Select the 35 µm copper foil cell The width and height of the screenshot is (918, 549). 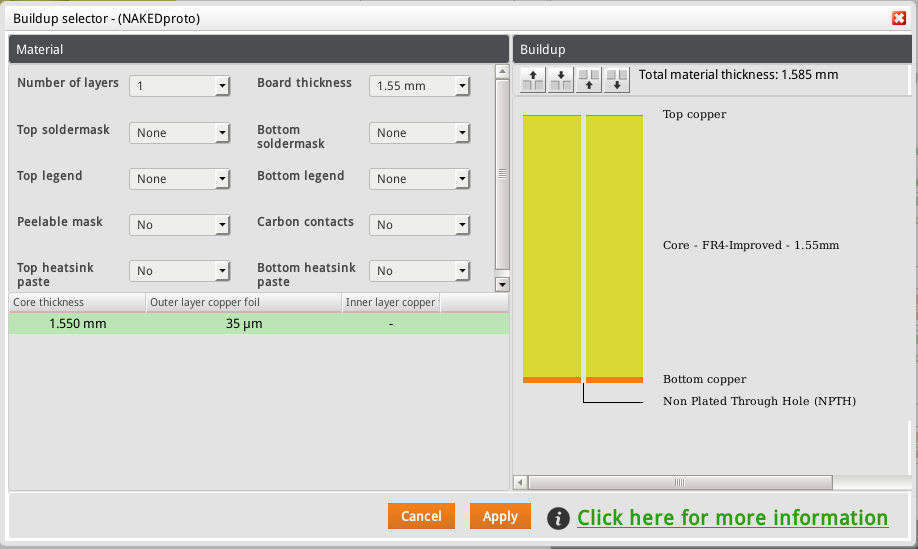(244, 324)
